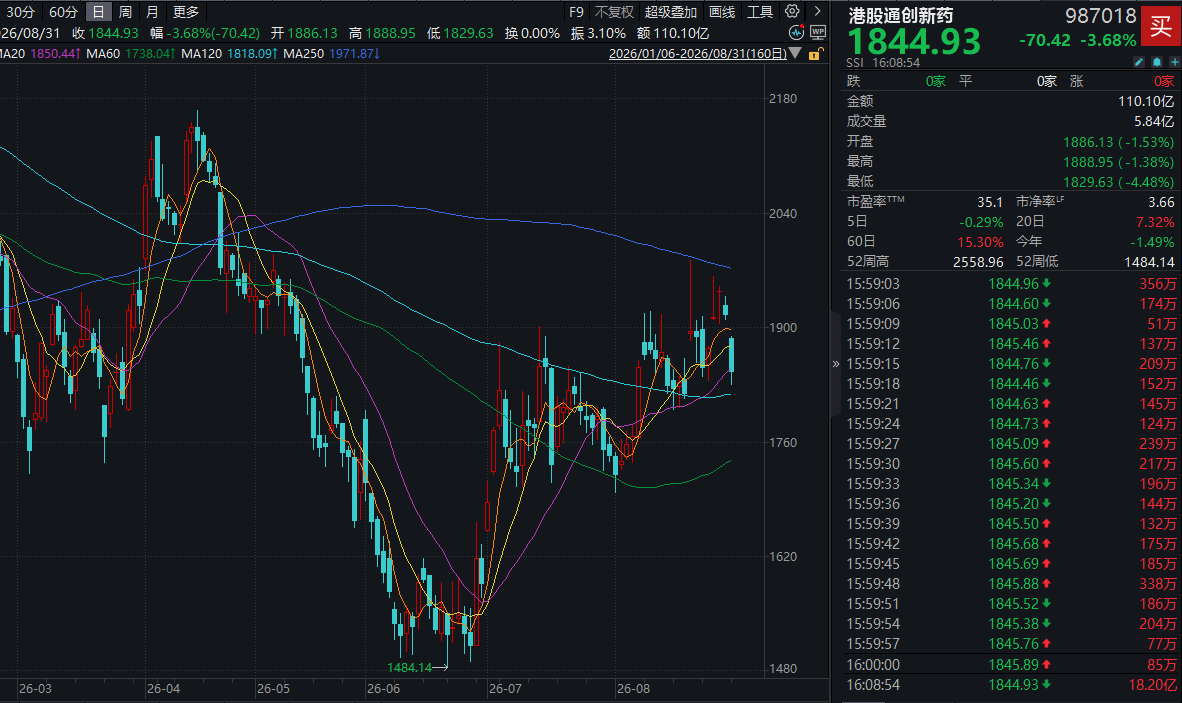Toggle the date range lock icon
The width and height of the screenshot is (1182, 703).
click(x=815, y=54)
